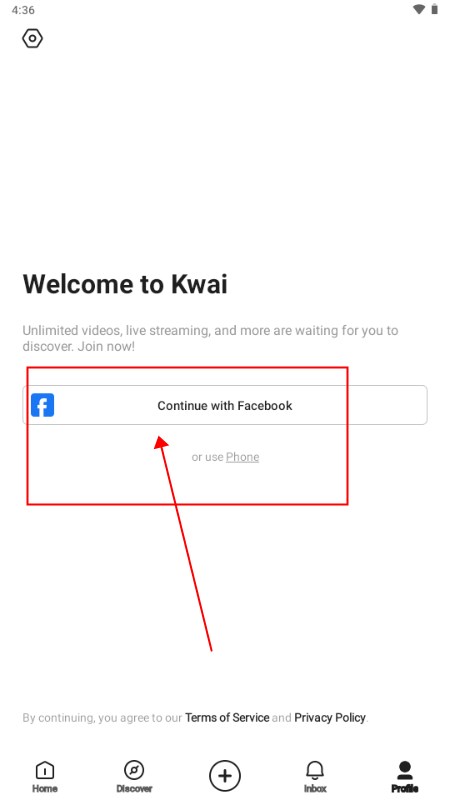Choose the Phone sign-in link
450x800 pixels.
point(242,457)
